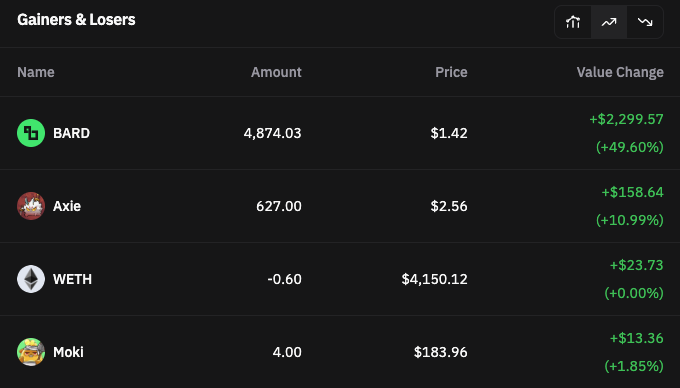This screenshot has height=388, width=680.
Task: Click the WETH Ethereum logo icon
Action: (x=31, y=279)
